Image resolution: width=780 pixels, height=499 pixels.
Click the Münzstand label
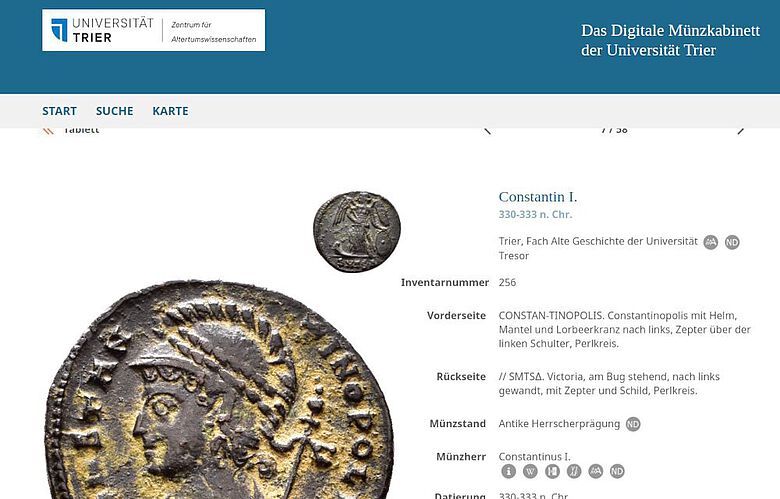(458, 424)
